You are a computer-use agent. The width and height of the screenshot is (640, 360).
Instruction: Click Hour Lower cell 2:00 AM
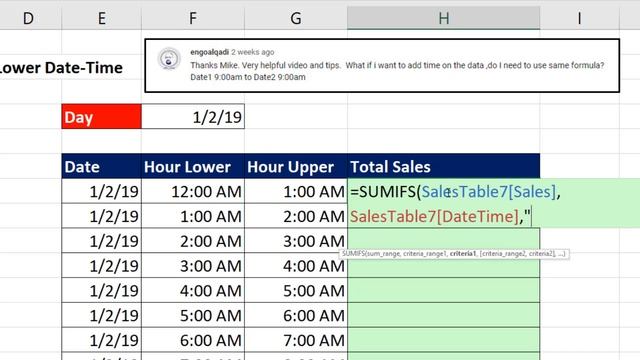click(193, 241)
